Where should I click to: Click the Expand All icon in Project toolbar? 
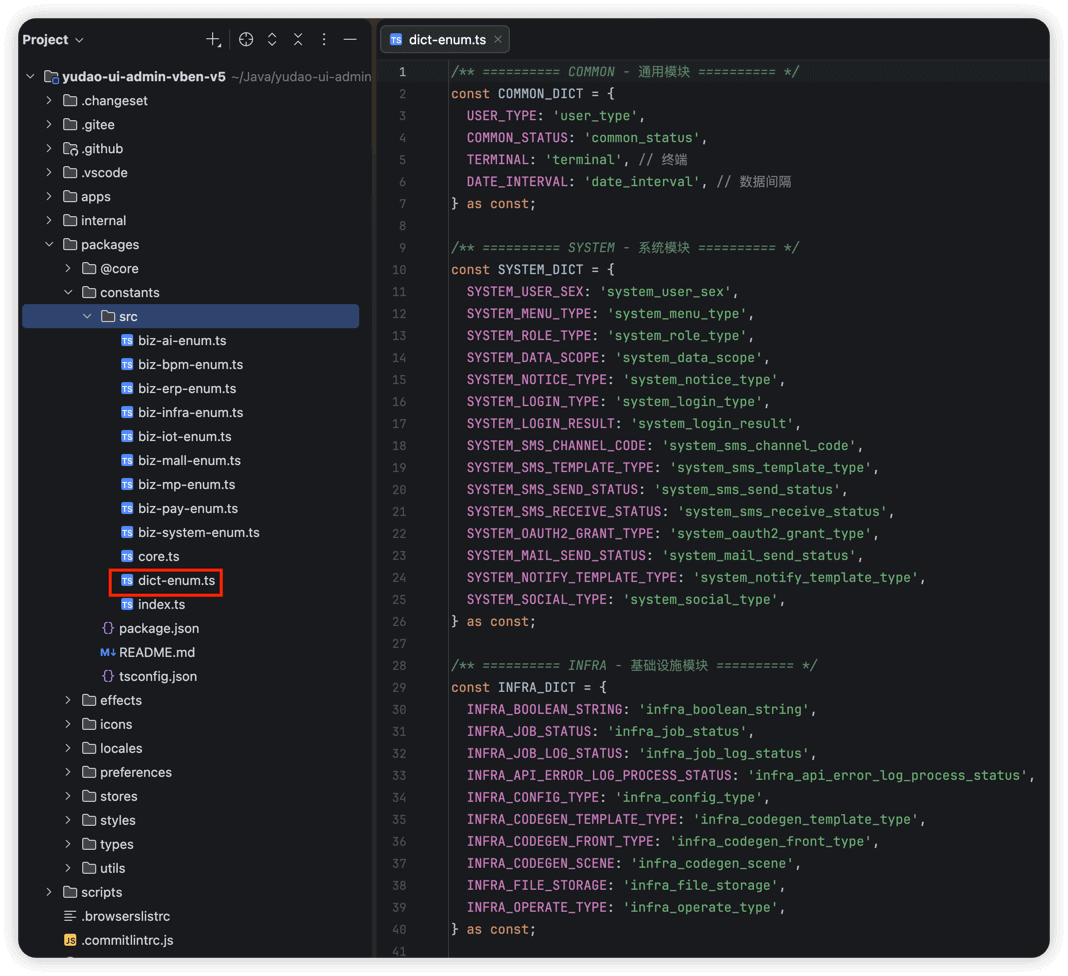coord(272,40)
